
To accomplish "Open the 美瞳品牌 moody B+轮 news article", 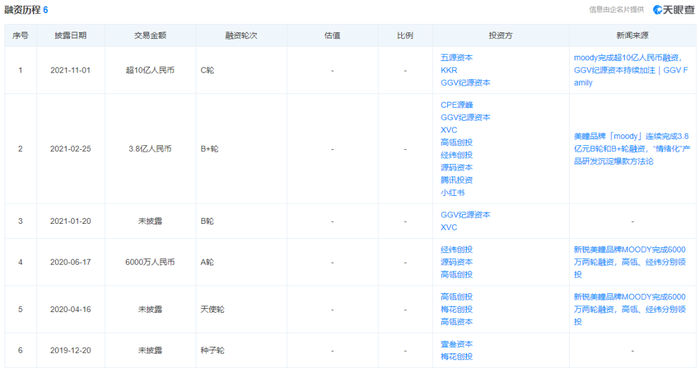I will (x=631, y=149).
